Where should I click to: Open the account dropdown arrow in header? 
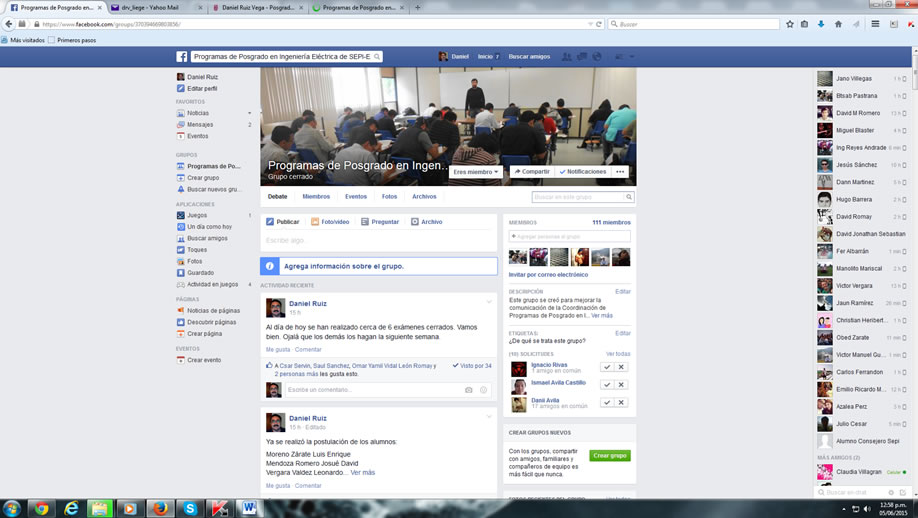tap(632, 57)
